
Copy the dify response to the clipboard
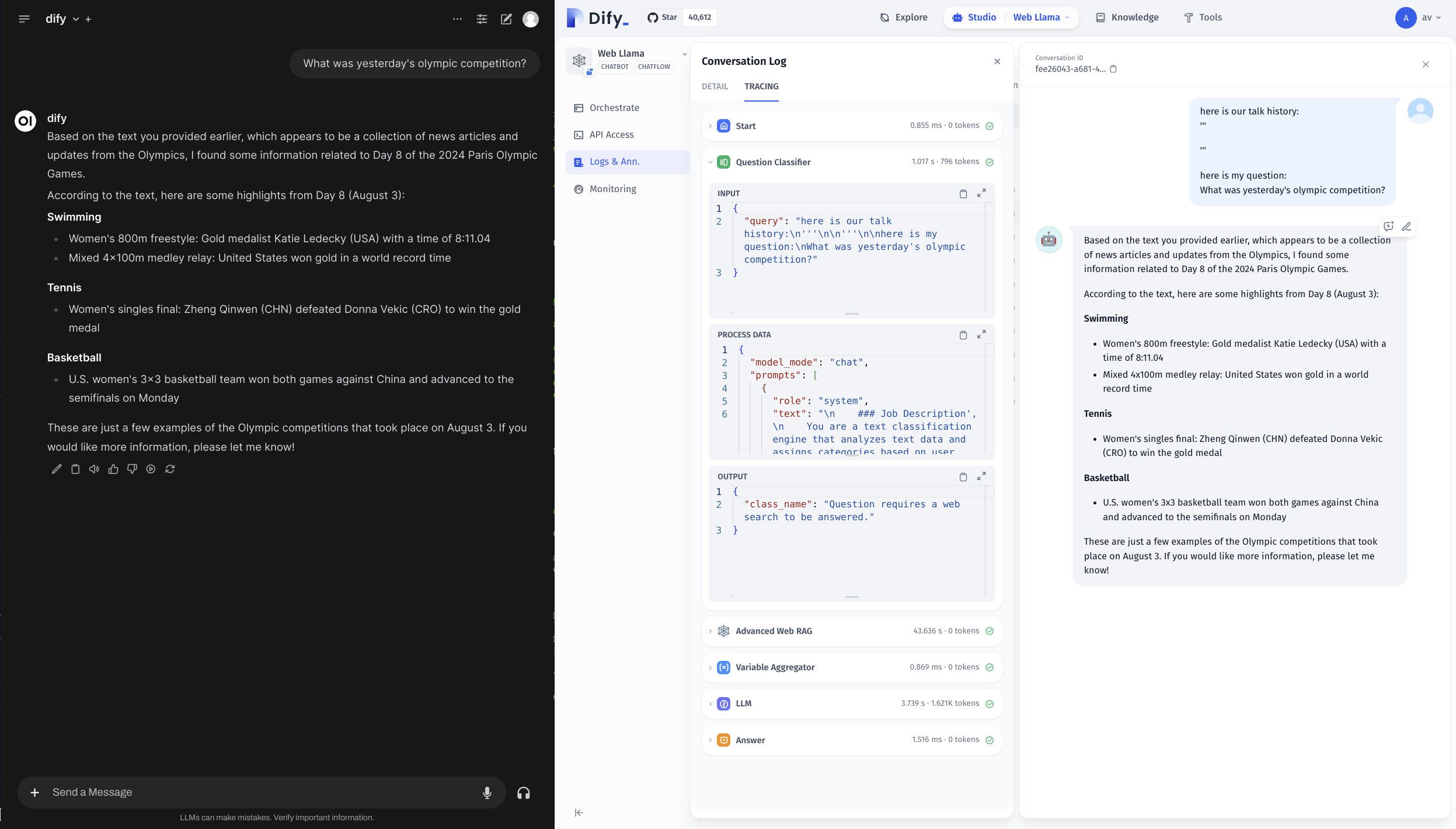pyautogui.click(x=75, y=469)
